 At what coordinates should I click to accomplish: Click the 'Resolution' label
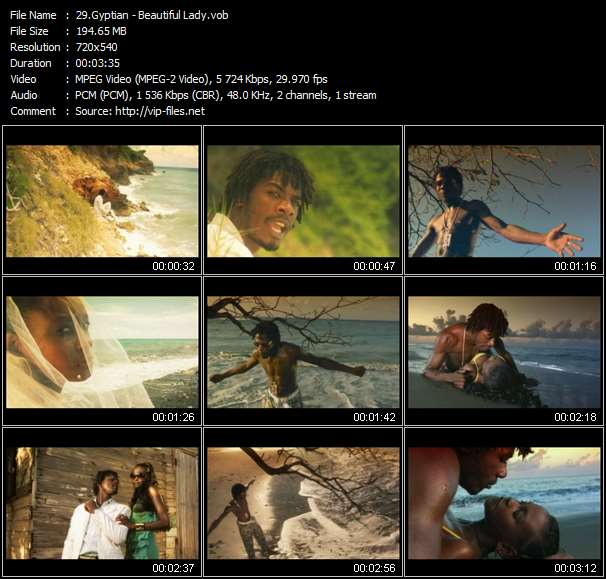pyautogui.click(x=35, y=47)
